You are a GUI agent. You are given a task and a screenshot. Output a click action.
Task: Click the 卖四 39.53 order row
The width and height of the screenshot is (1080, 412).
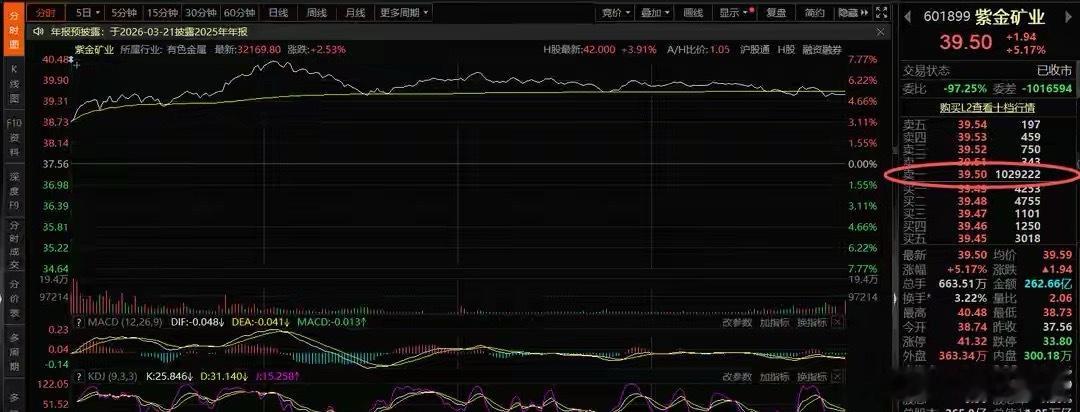pos(987,137)
